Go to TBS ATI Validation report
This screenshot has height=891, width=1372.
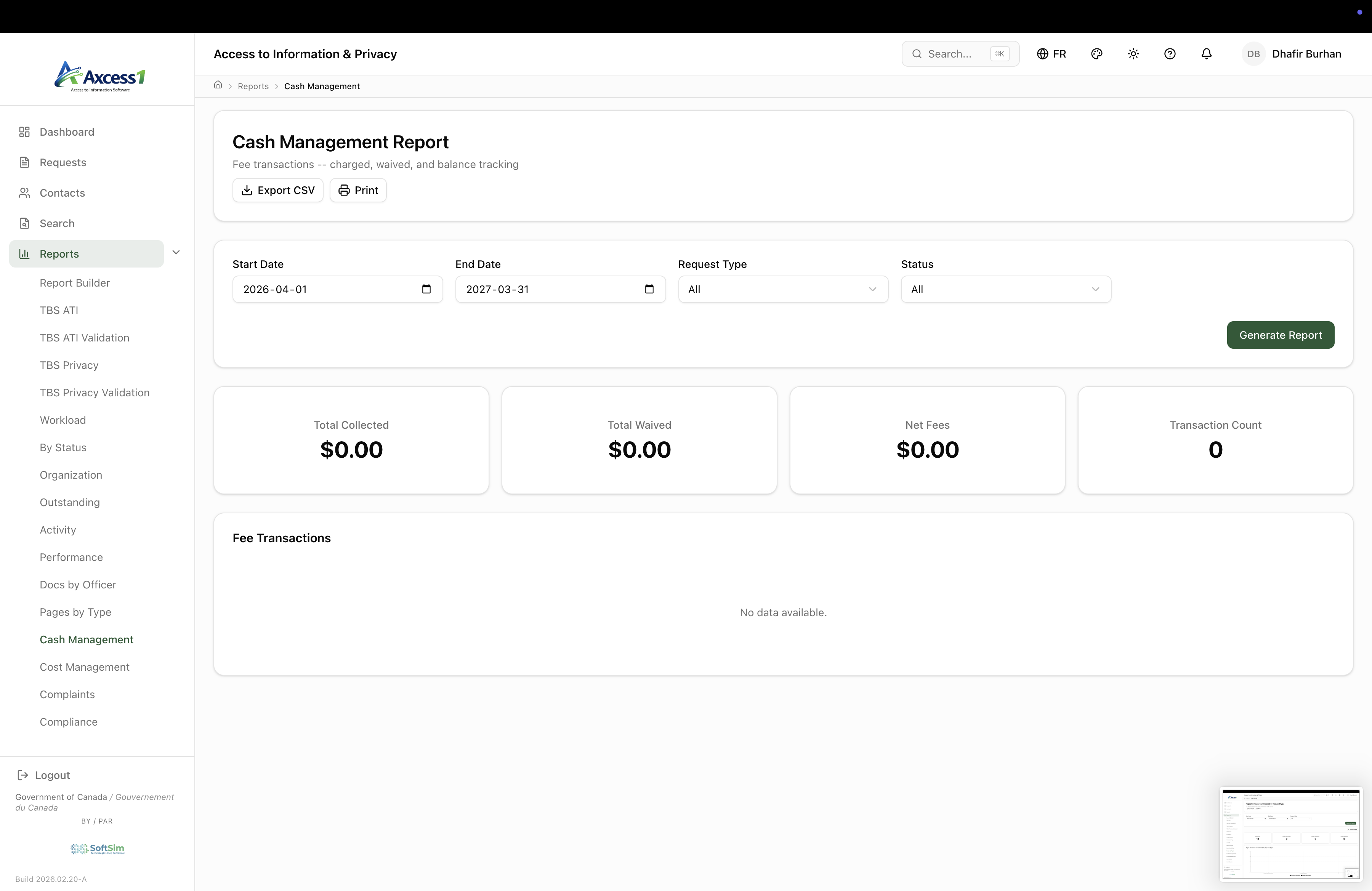tap(84, 338)
